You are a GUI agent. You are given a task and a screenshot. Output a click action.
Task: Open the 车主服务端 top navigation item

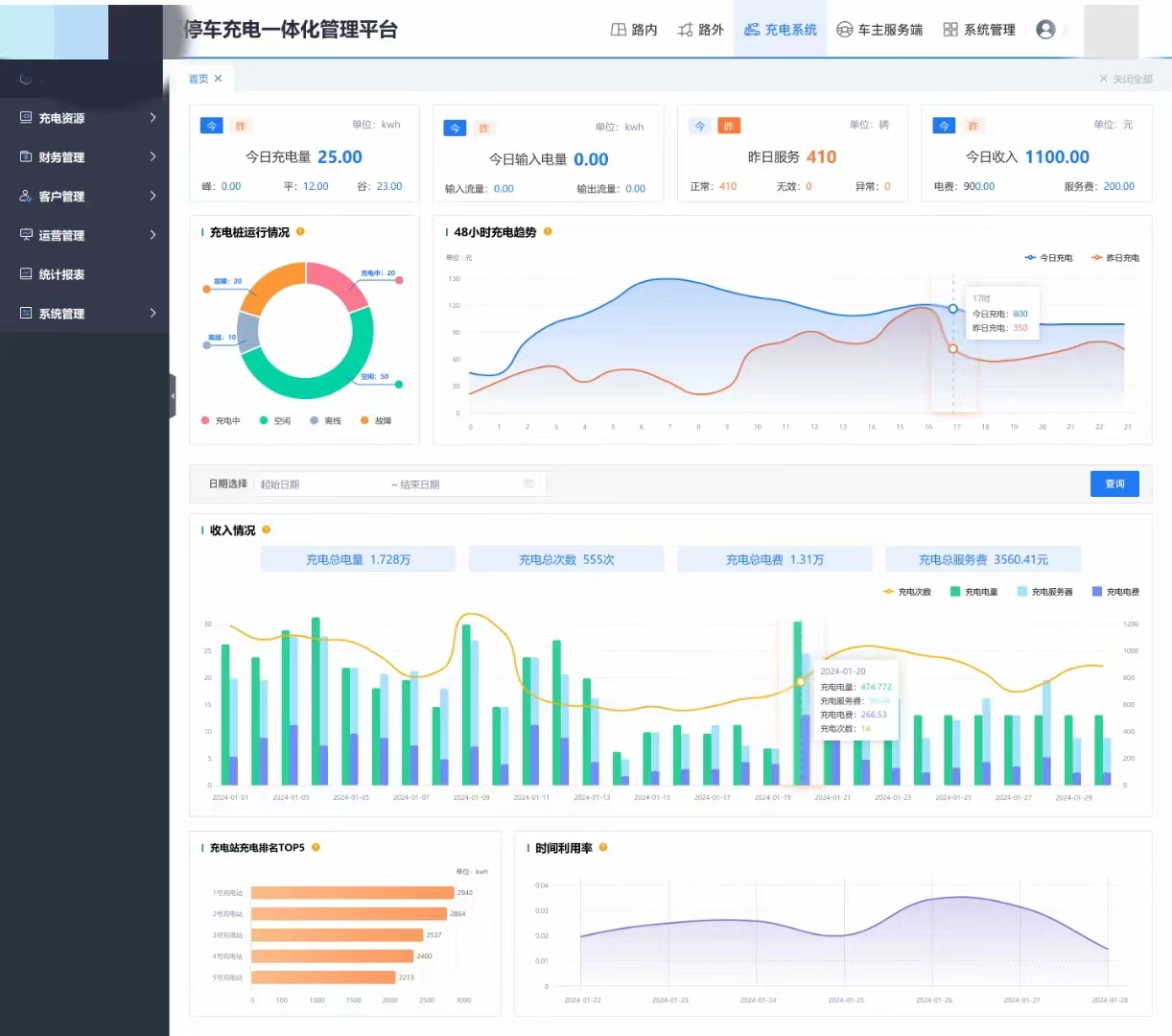879,30
